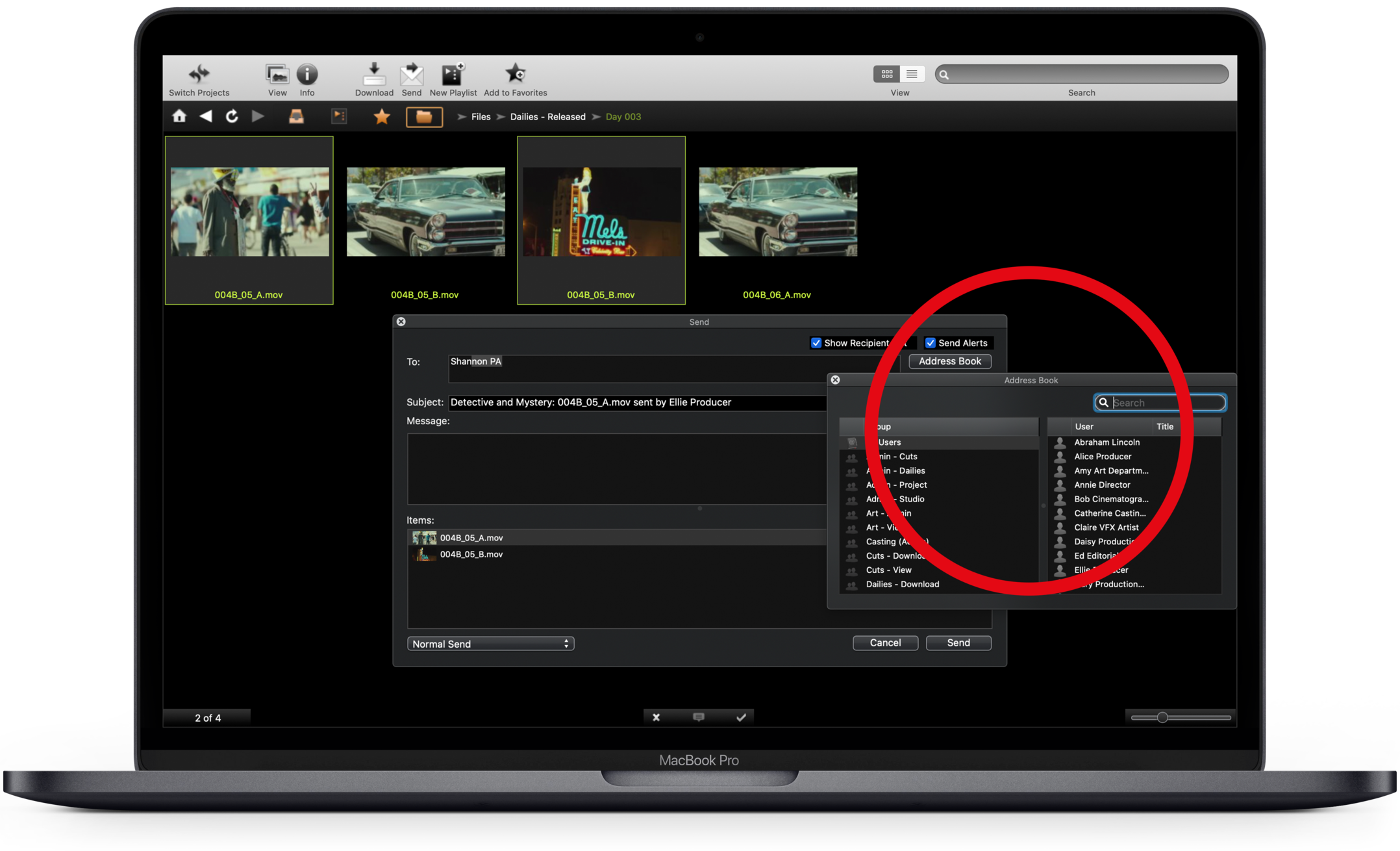Image resolution: width=1400 pixels, height=851 pixels.
Task: Adjust the thumbnail size slider
Action: (x=1162, y=717)
